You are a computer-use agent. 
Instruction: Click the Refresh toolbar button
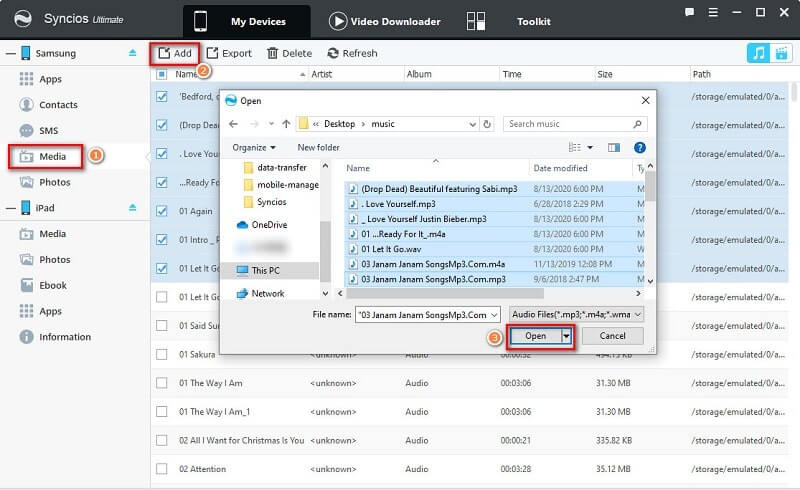pos(353,53)
